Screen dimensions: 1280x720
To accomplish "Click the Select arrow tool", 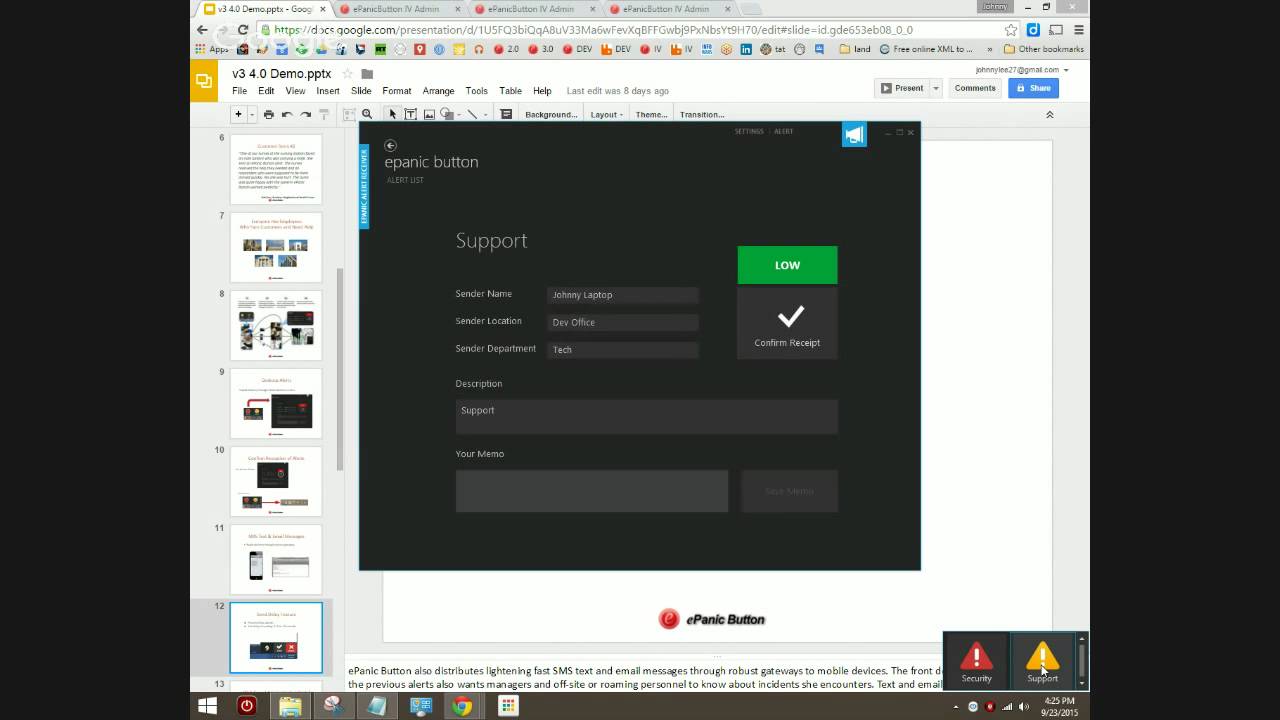I will click(x=393, y=114).
